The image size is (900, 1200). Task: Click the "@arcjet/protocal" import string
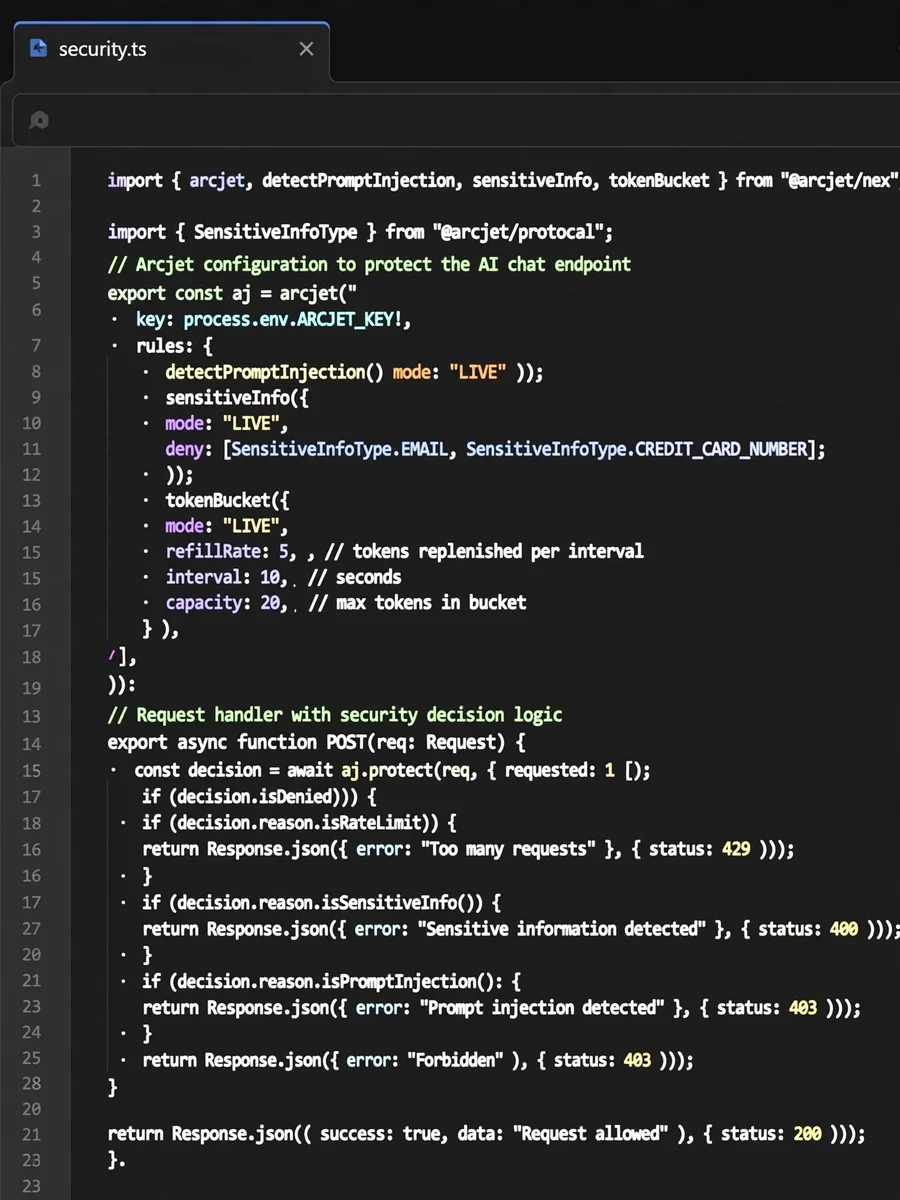click(521, 232)
